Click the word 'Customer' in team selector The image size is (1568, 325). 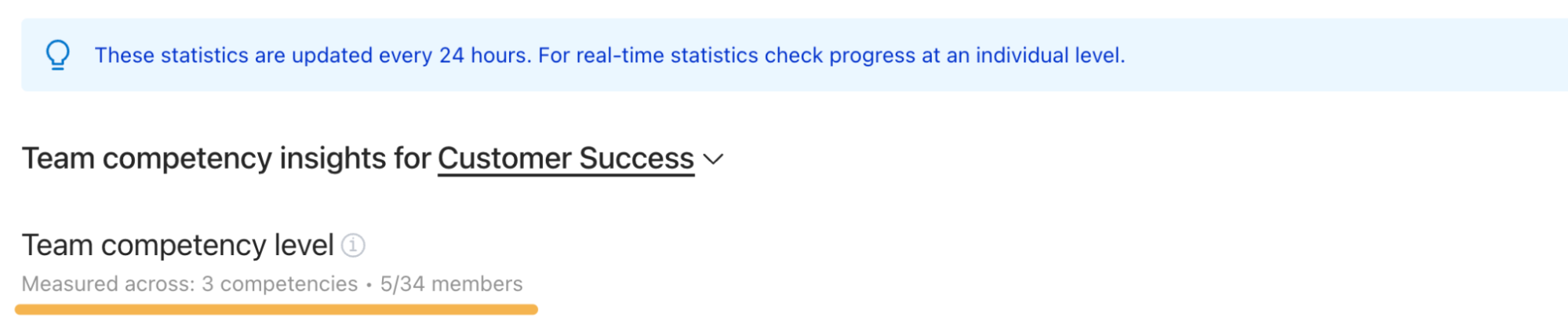tap(505, 159)
